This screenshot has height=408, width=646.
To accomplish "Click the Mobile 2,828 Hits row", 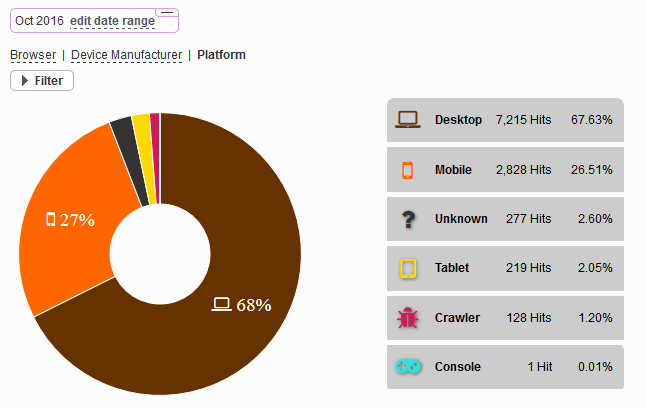I will coord(505,170).
